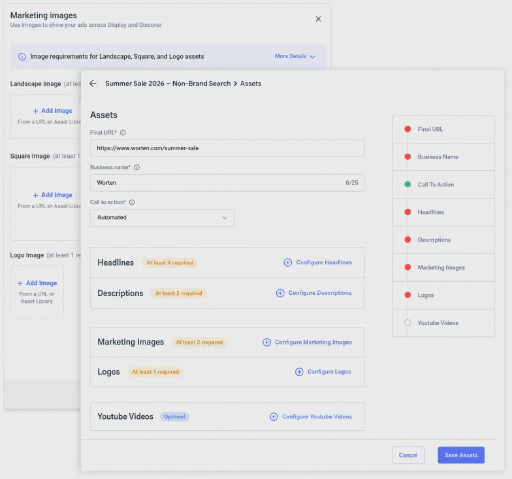
Task: Jump to Call To Action in the checklist
Action: tap(443, 185)
